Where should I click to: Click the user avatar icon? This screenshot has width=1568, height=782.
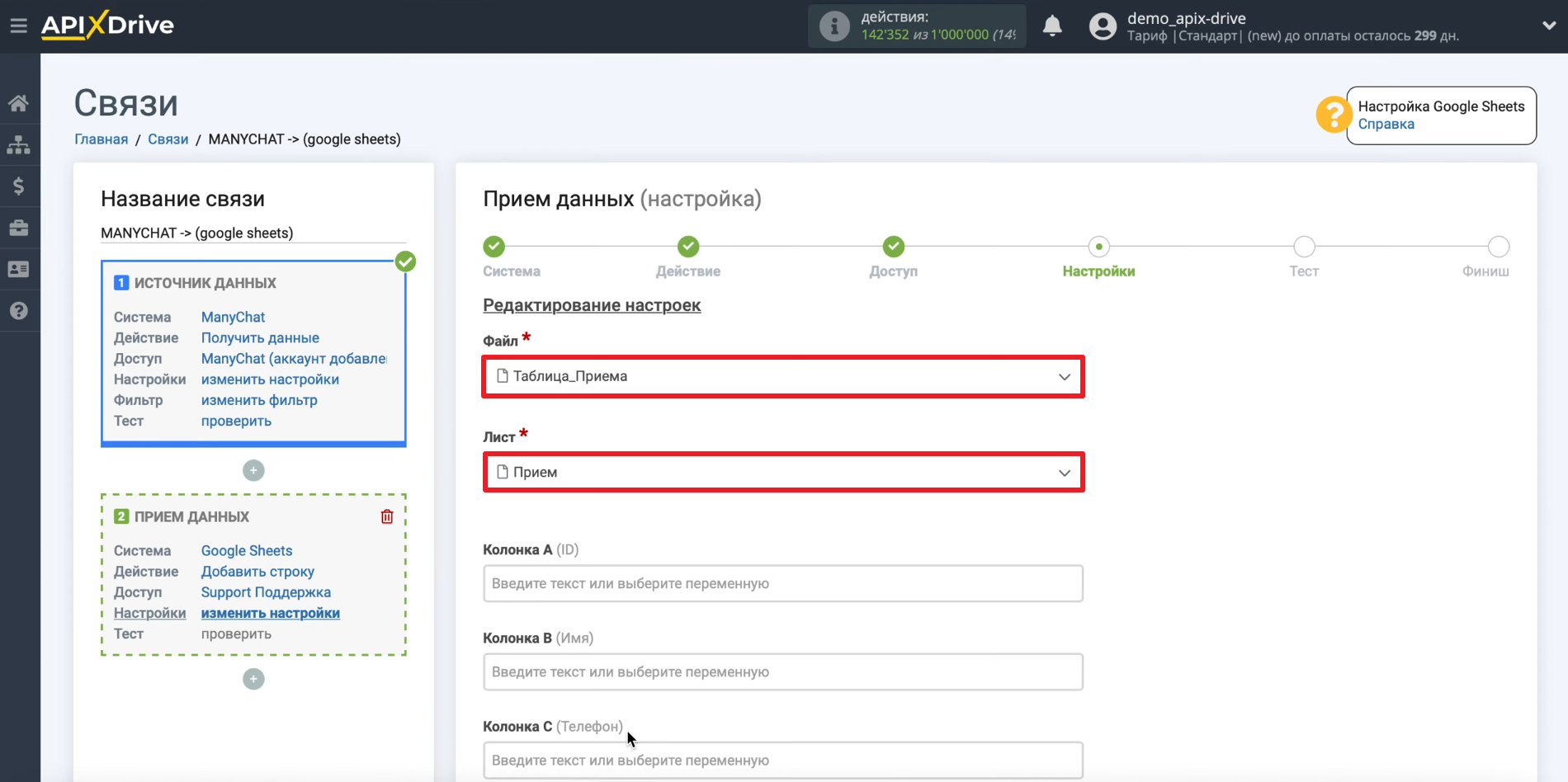tap(1103, 26)
